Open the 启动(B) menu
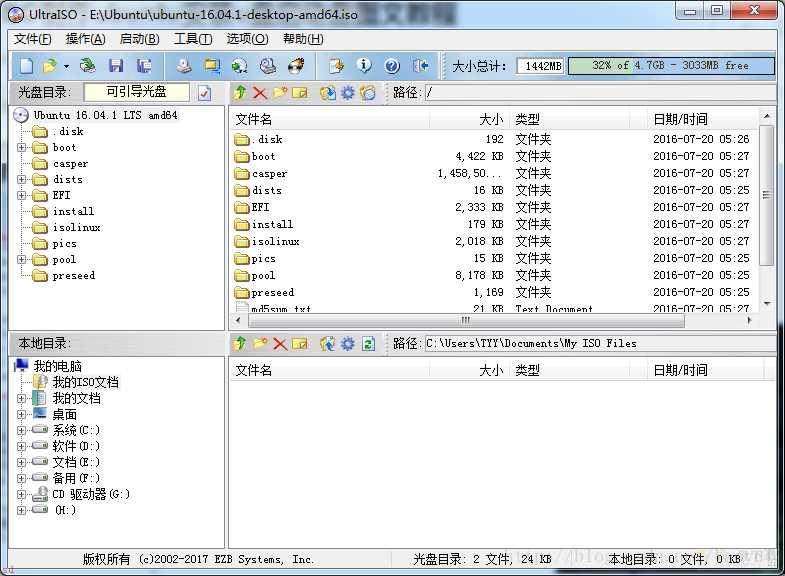Viewport: 785px width, 576px height. pos(140,39)
